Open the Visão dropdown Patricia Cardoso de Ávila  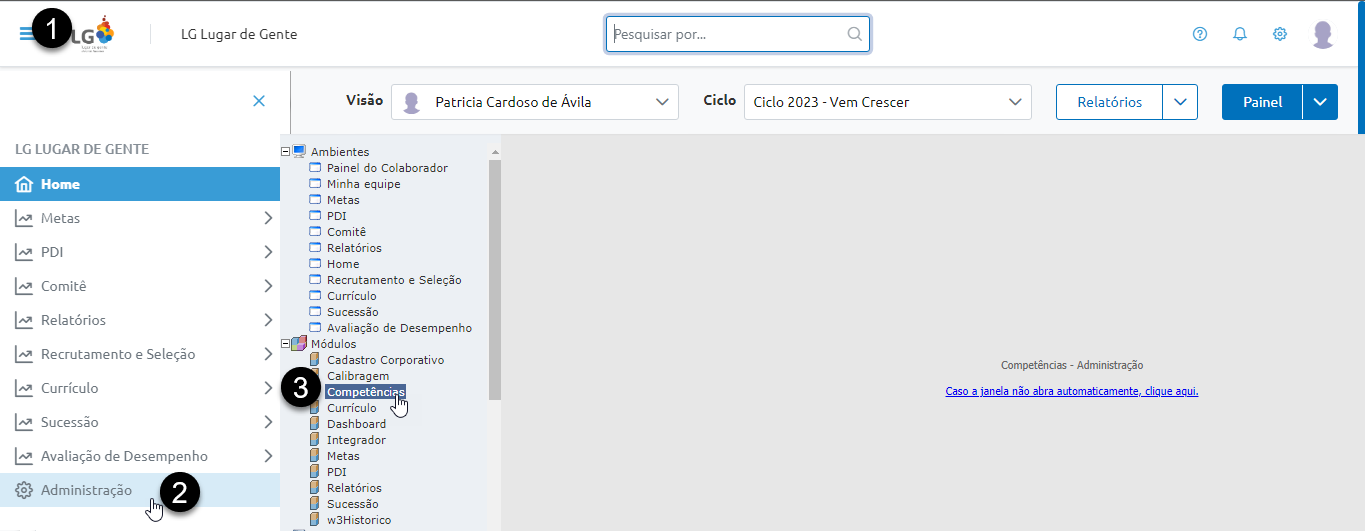[x=535, y=102]
